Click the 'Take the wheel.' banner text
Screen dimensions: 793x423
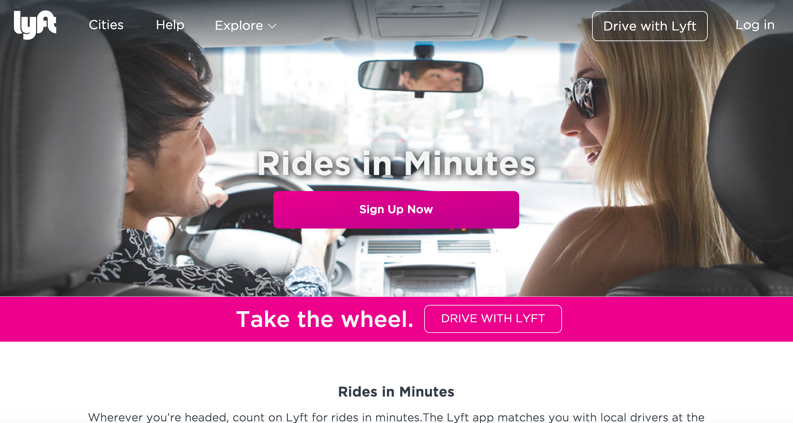(325, 319)
